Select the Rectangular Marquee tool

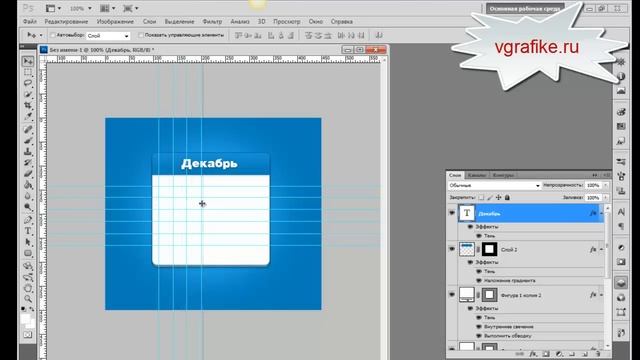pos(28,73)
